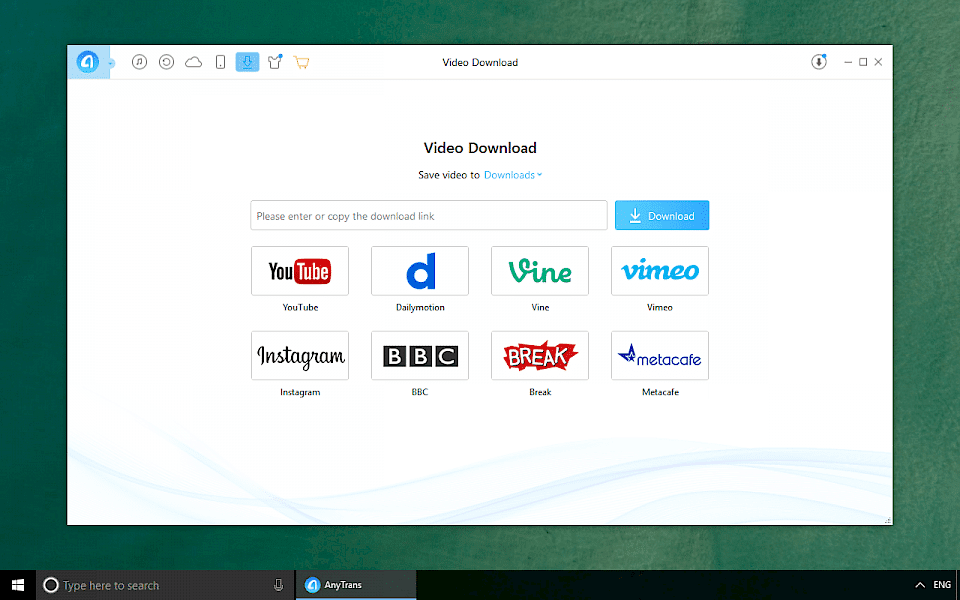Click the "YouTube" label text
The width and height of the screenshot is (960, 600).
point(300,307)
